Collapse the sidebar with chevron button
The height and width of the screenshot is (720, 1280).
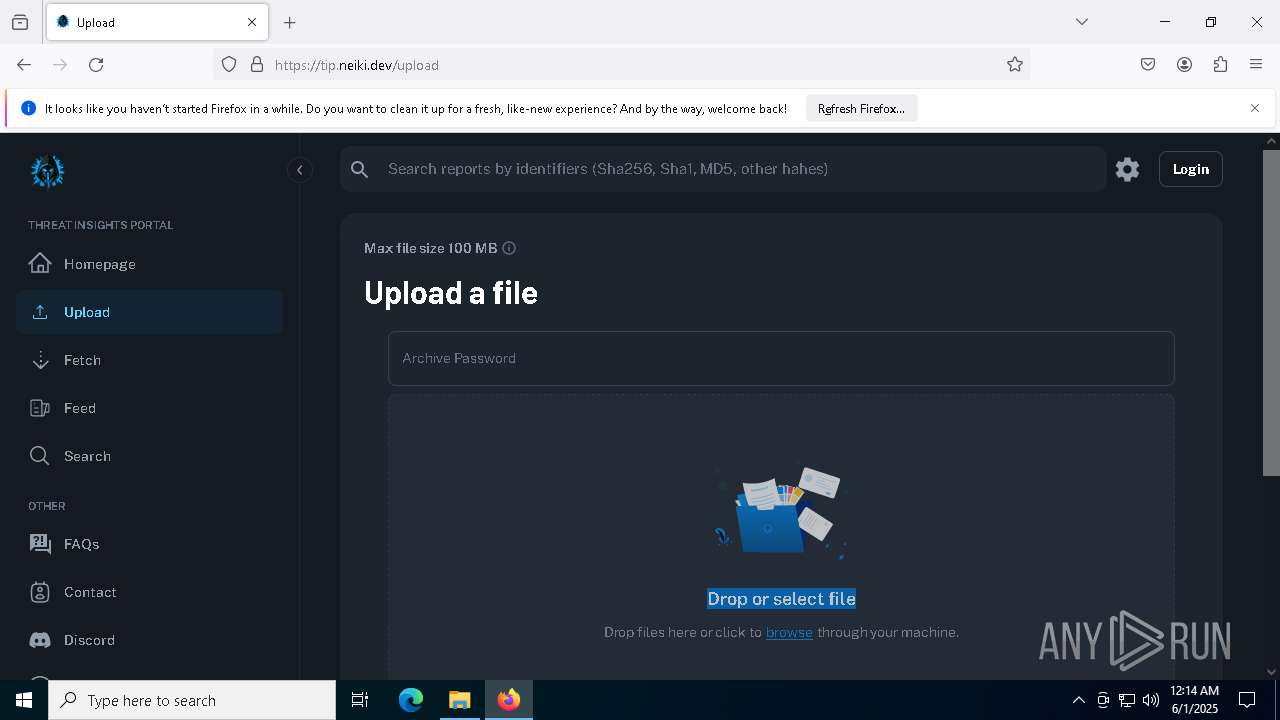click(x=300, y=170)
